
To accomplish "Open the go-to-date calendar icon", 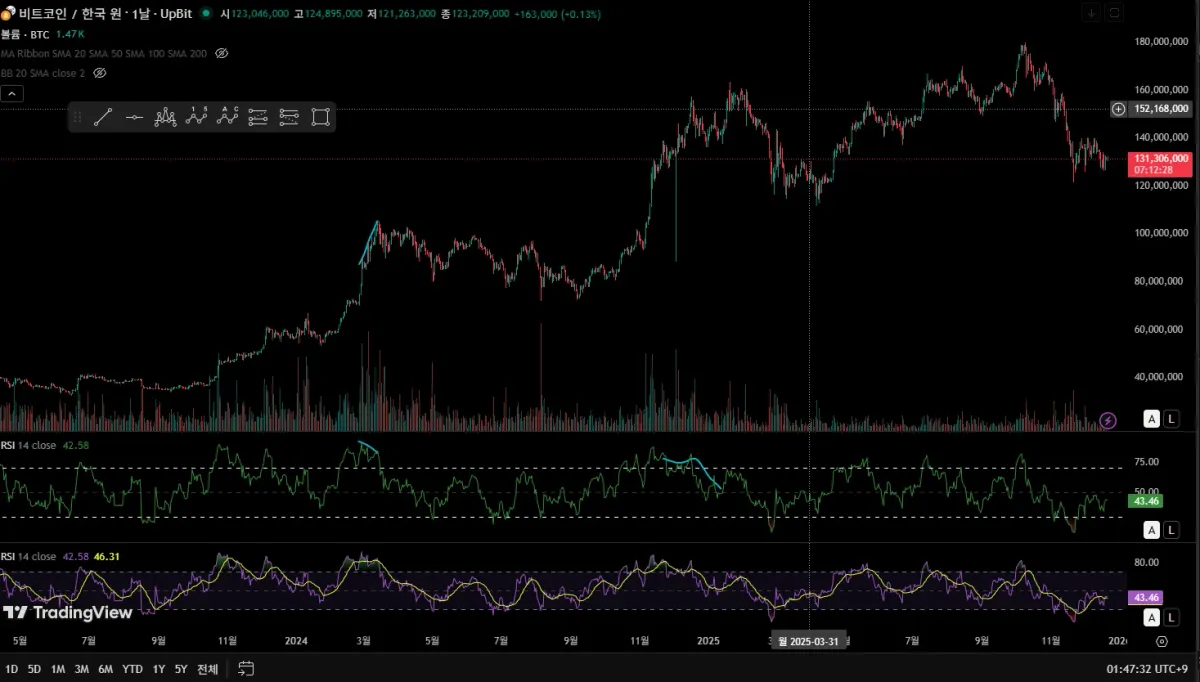I will (247, 669).
